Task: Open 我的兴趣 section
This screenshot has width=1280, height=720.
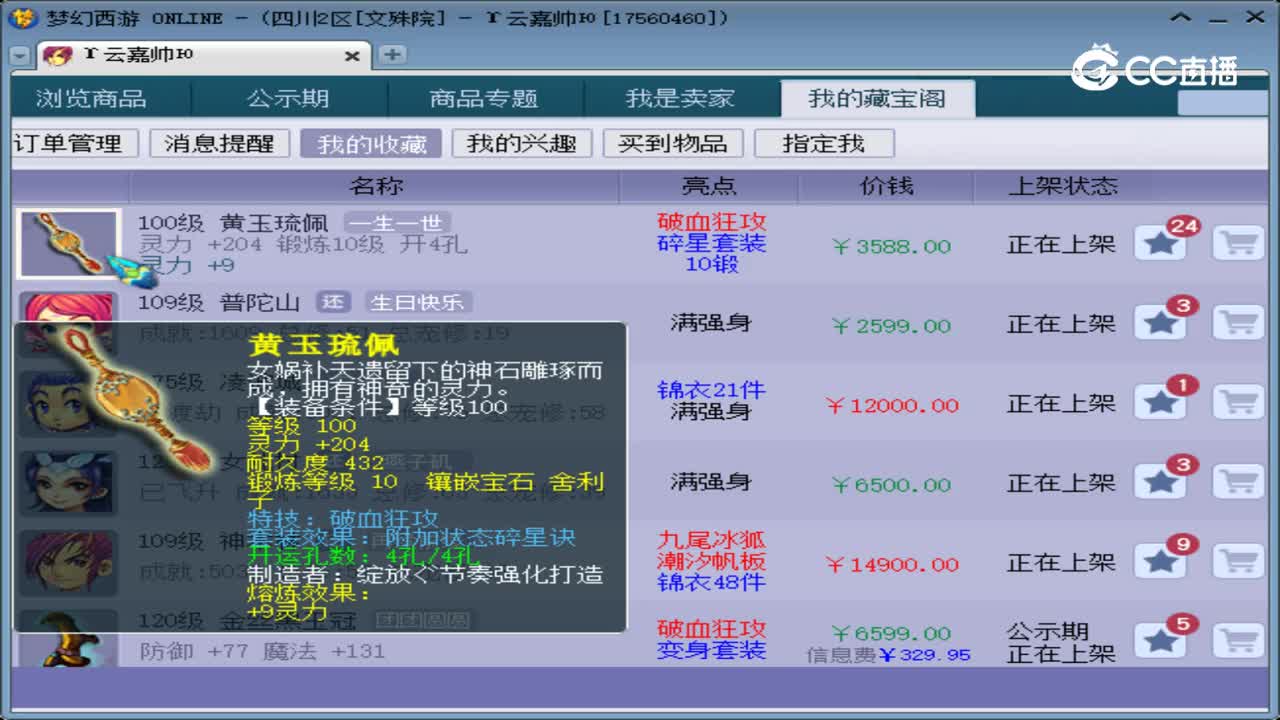Action: (x=522, y=143)
